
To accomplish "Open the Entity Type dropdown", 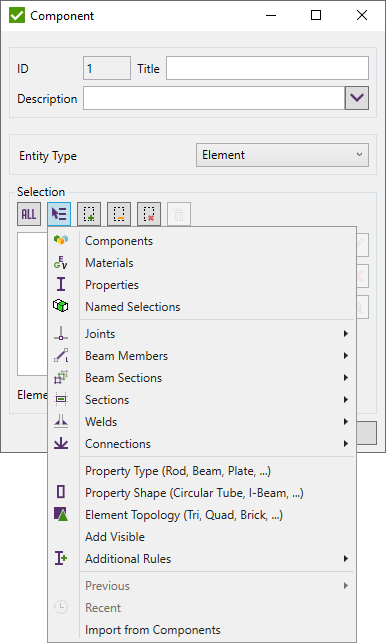I will click(x=282, y=155).
